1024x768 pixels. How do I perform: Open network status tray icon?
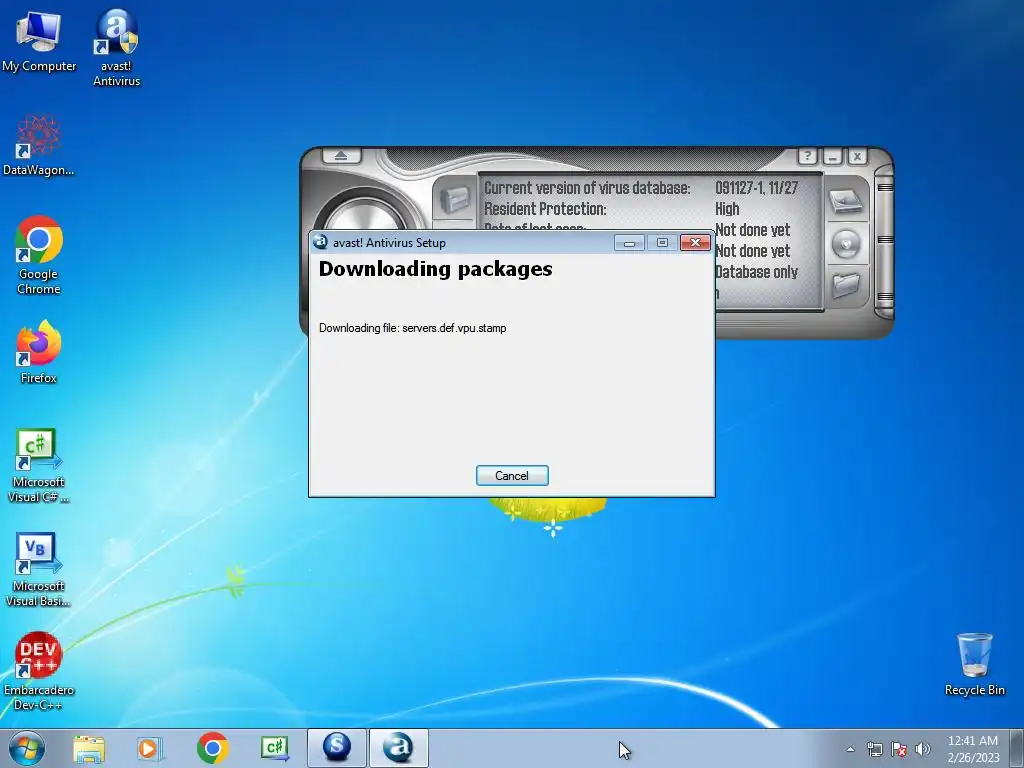874,749
